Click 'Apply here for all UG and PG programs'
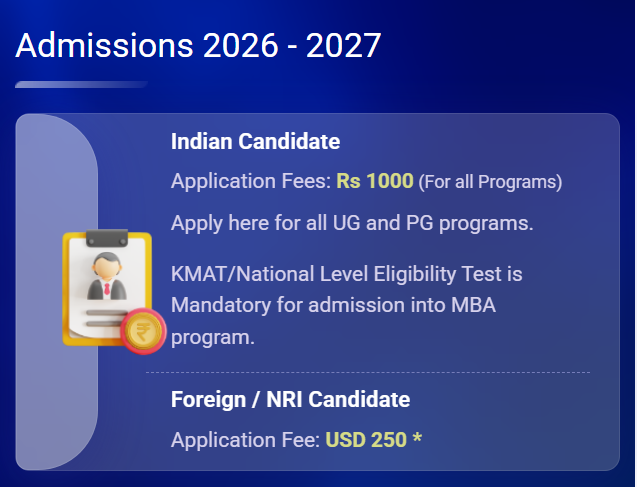This screenshot has width=637, height=487. [x=352, y=223]
